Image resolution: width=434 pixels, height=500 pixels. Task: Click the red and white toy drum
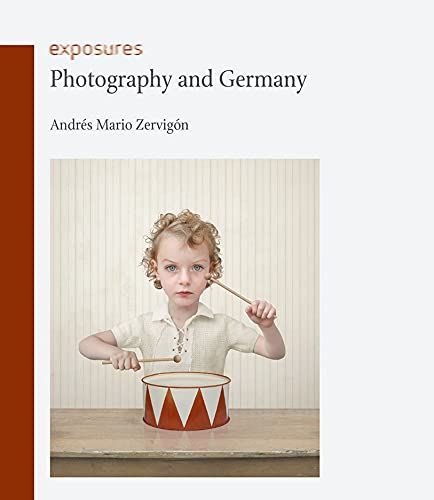coord(186,401)
